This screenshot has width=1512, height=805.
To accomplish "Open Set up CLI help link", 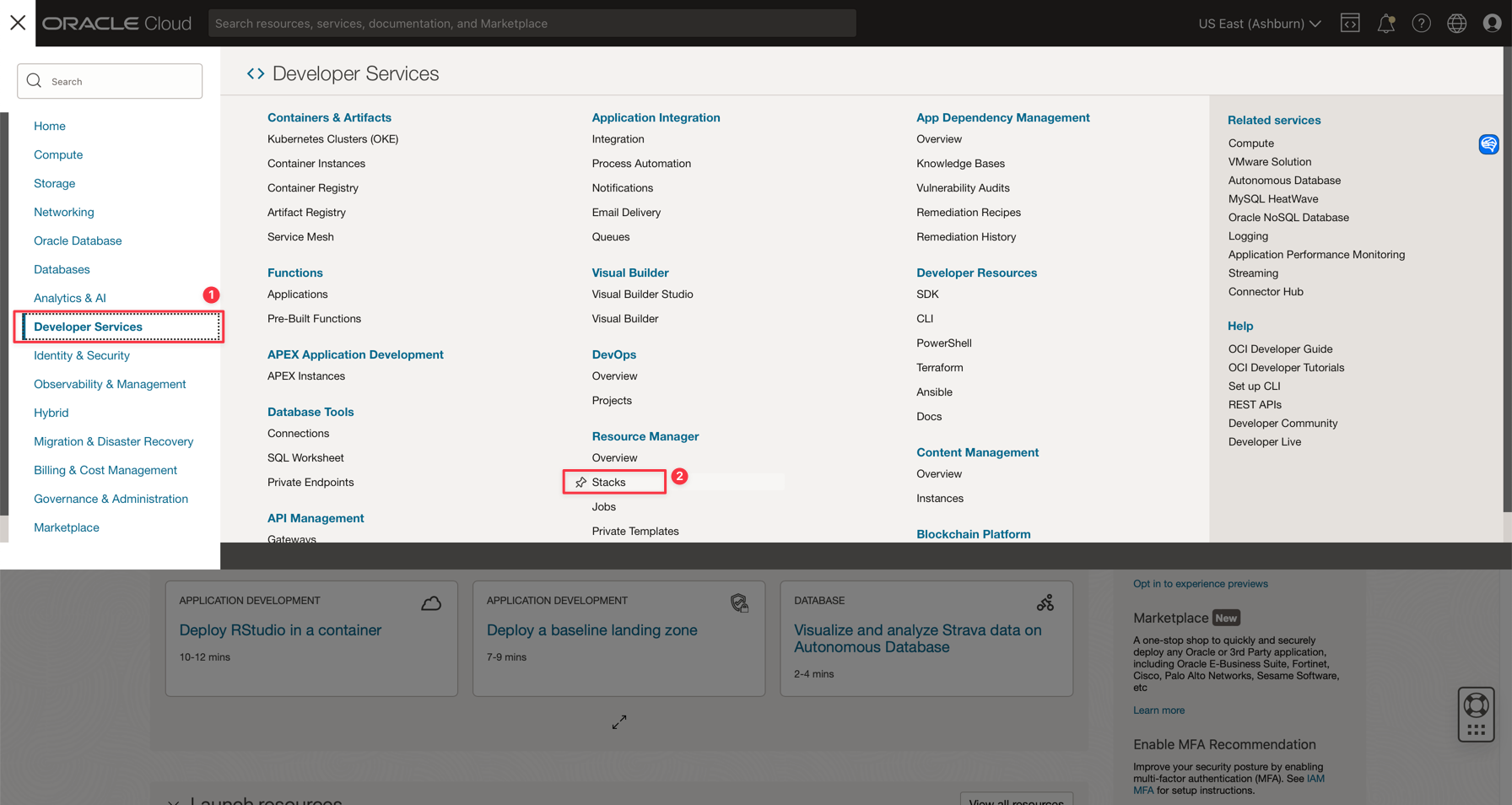I will [1254, 386].
